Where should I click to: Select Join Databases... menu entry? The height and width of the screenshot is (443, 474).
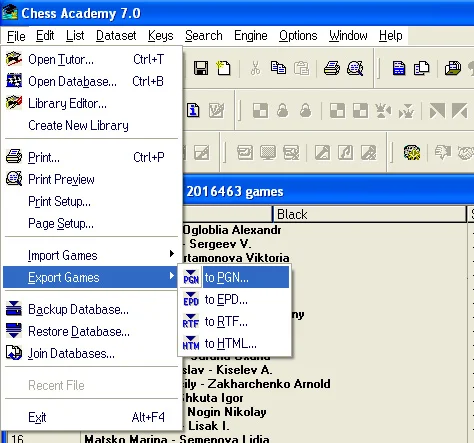[91, 353]
